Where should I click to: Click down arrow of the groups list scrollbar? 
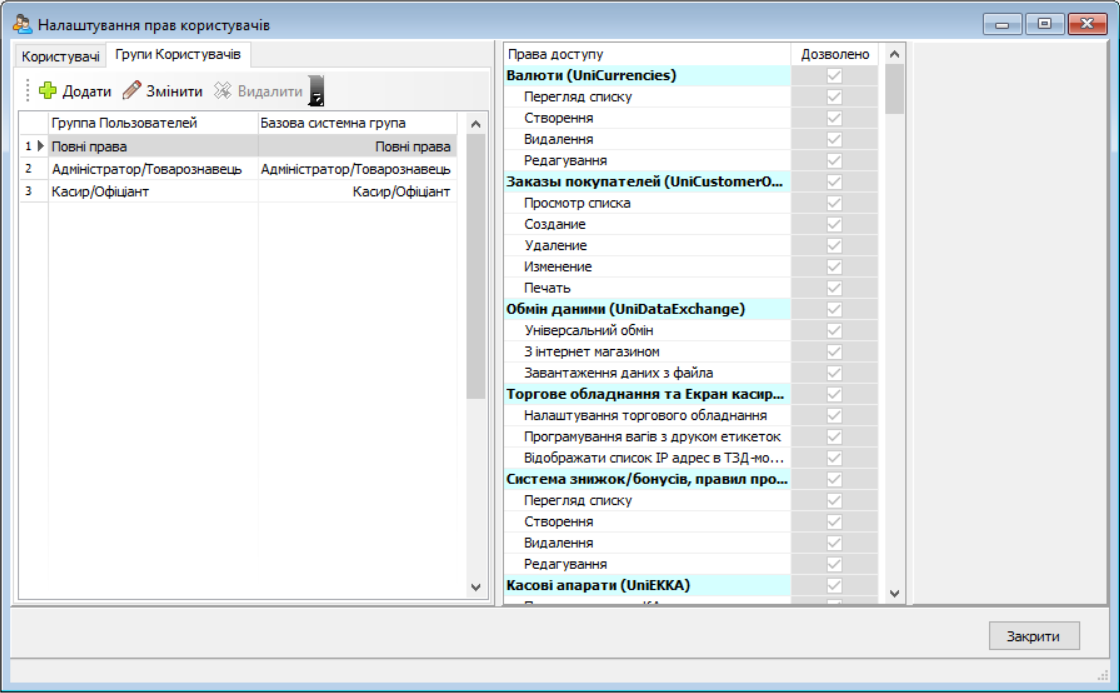[x=476, y=587]
